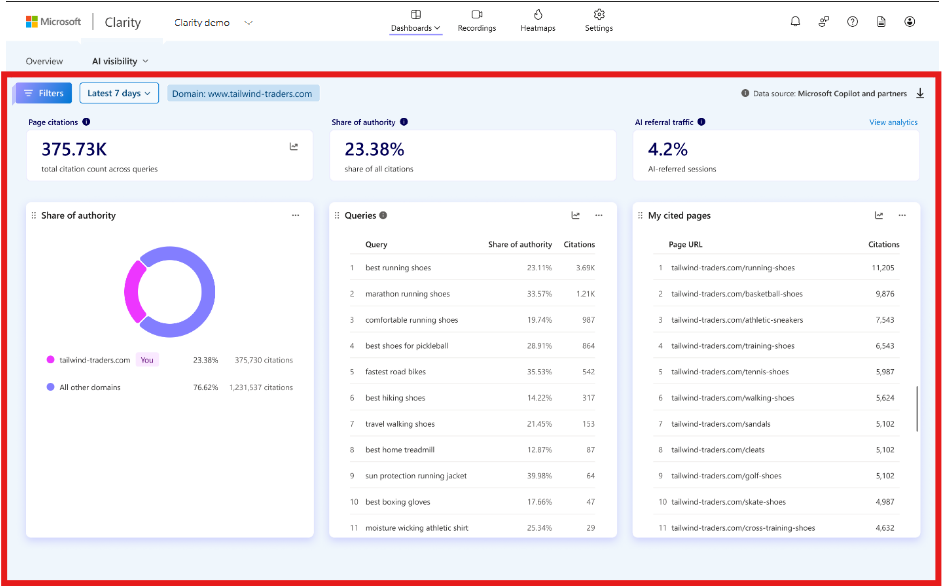
Task: Select the 'best home treadmill' query
Action: [472, 450]
